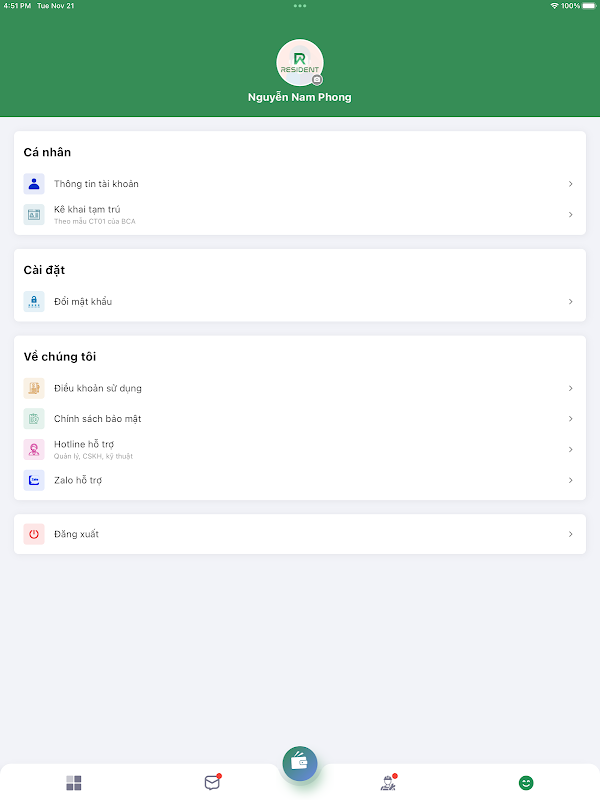Click the Kê khai tạm trú form icon

pyautogui.click(x=34, y=215)
